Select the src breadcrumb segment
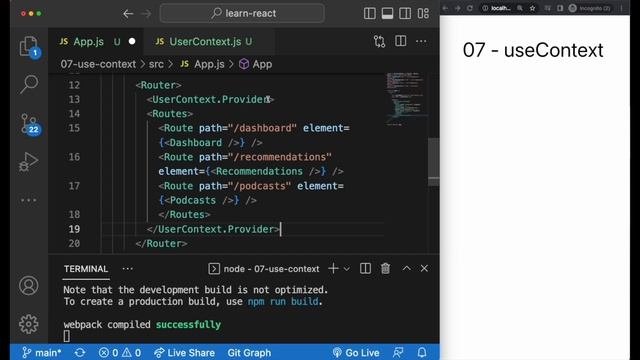The image size is (640, 360). click(156, 64)
